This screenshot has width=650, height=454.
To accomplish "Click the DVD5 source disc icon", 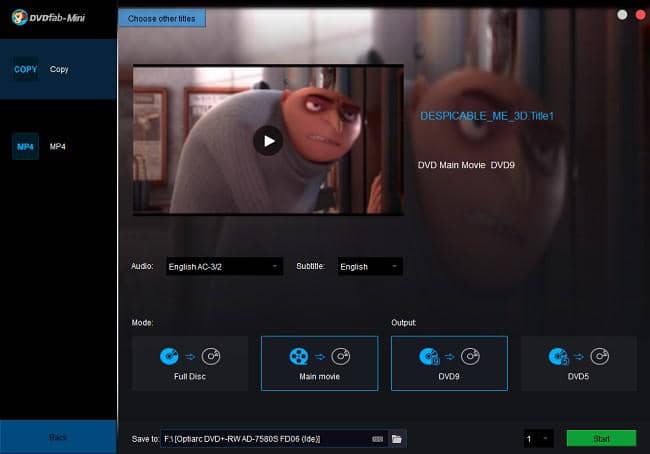I will click(558, 356).
